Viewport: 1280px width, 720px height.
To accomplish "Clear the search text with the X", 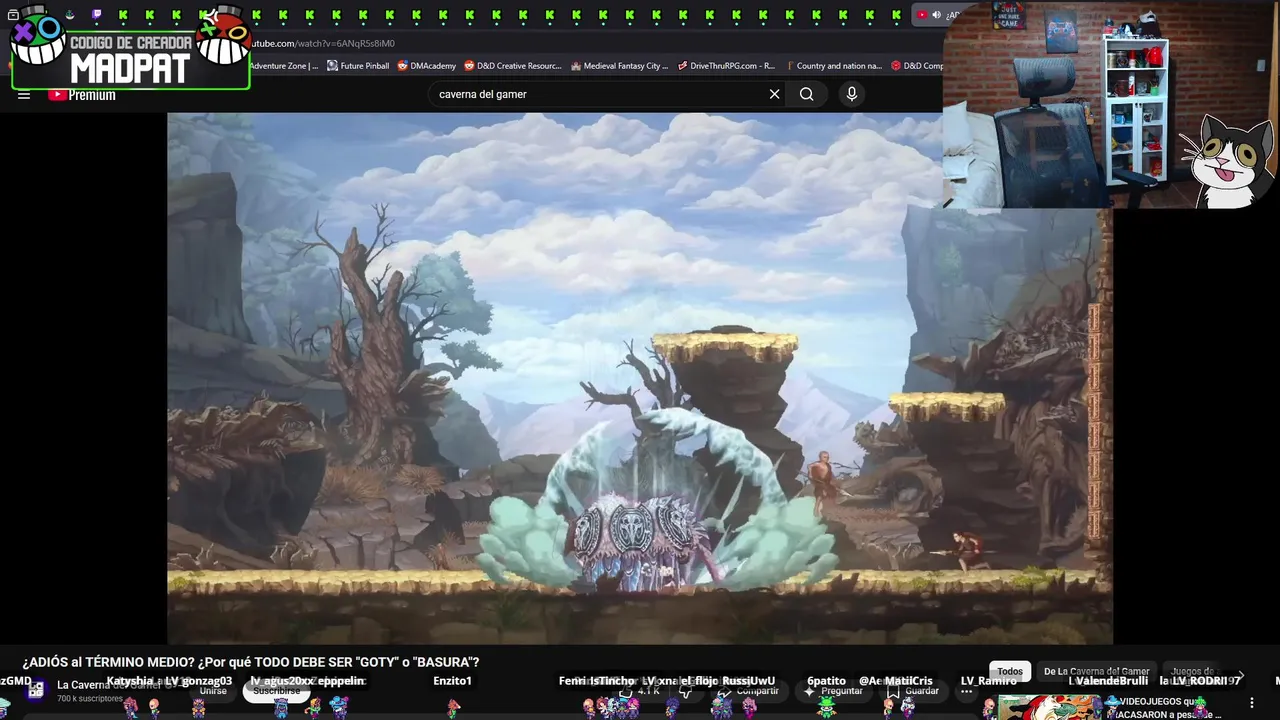I will point(774,94).
